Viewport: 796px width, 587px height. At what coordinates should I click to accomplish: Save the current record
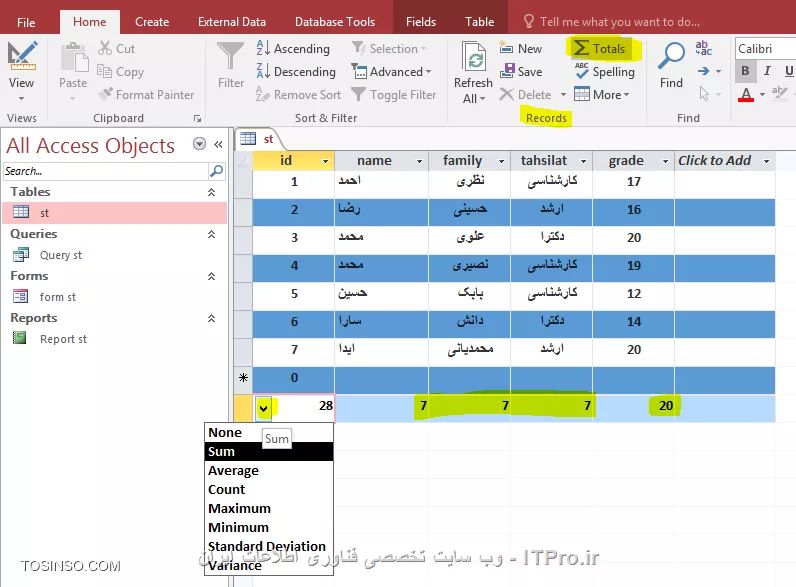coord(521,72)
